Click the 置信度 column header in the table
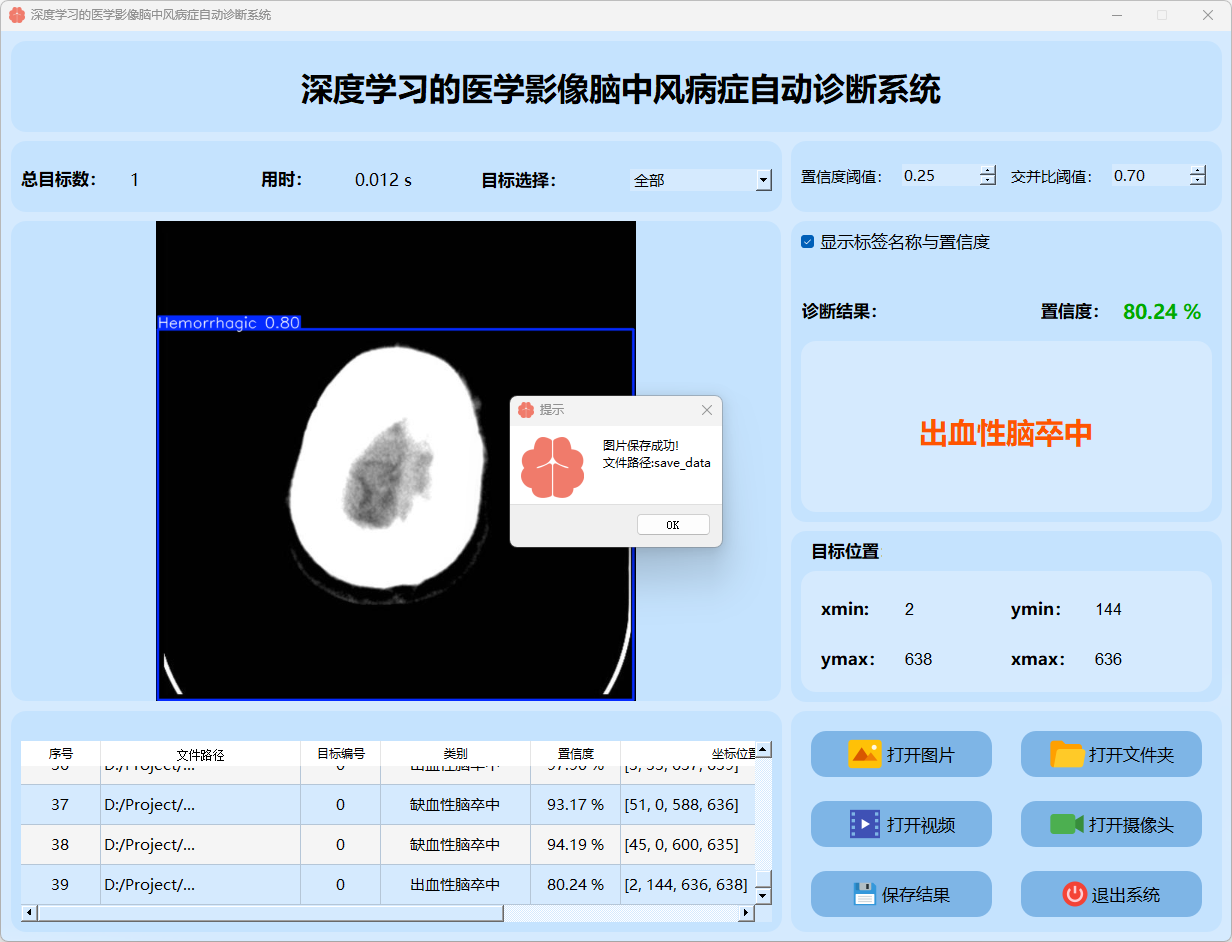The image size is (1232, 942). 575,754
